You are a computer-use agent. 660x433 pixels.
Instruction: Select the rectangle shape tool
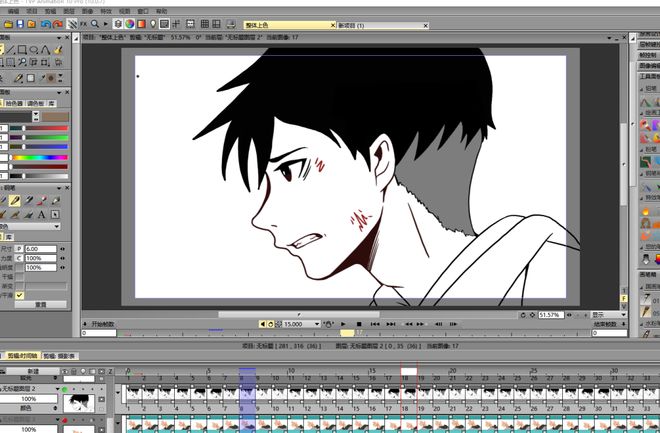click(22, 50)
